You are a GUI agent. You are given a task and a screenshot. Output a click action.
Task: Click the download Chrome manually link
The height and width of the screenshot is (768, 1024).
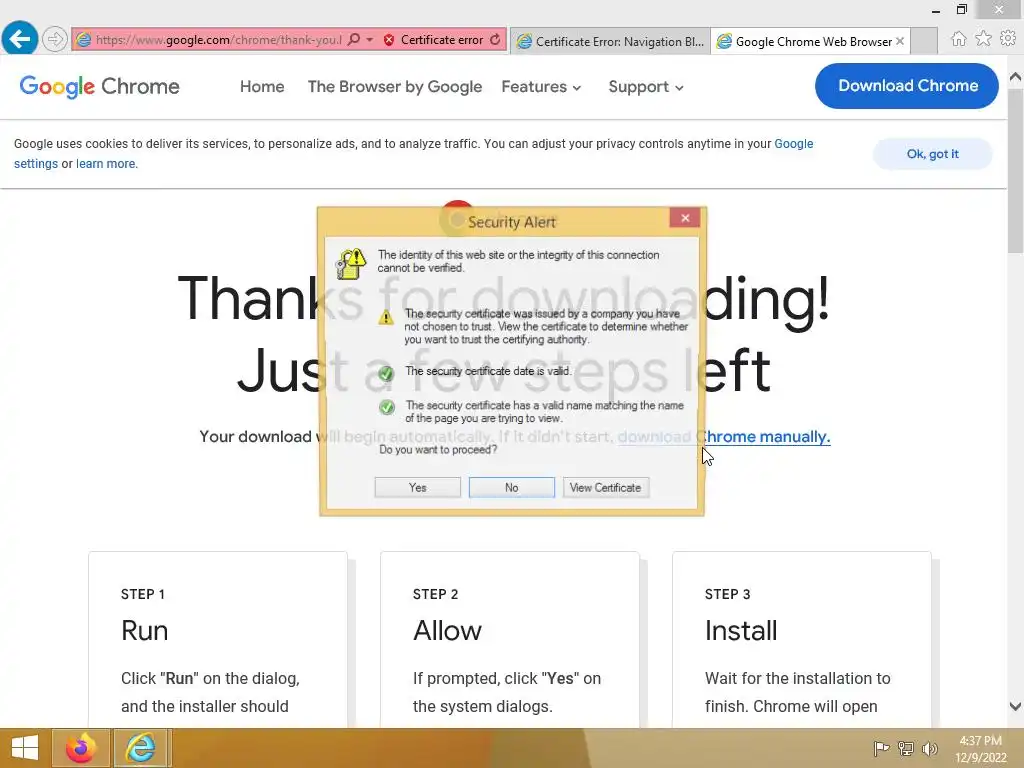coord(724,436)
